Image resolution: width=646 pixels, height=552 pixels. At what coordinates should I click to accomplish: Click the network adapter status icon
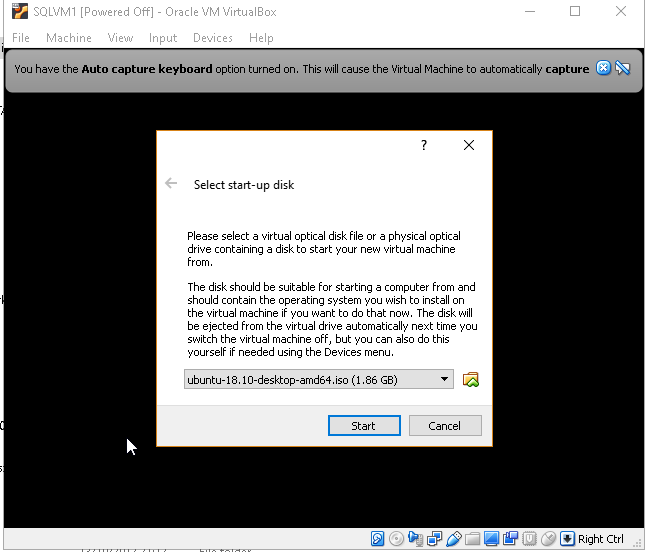(434, 539)
